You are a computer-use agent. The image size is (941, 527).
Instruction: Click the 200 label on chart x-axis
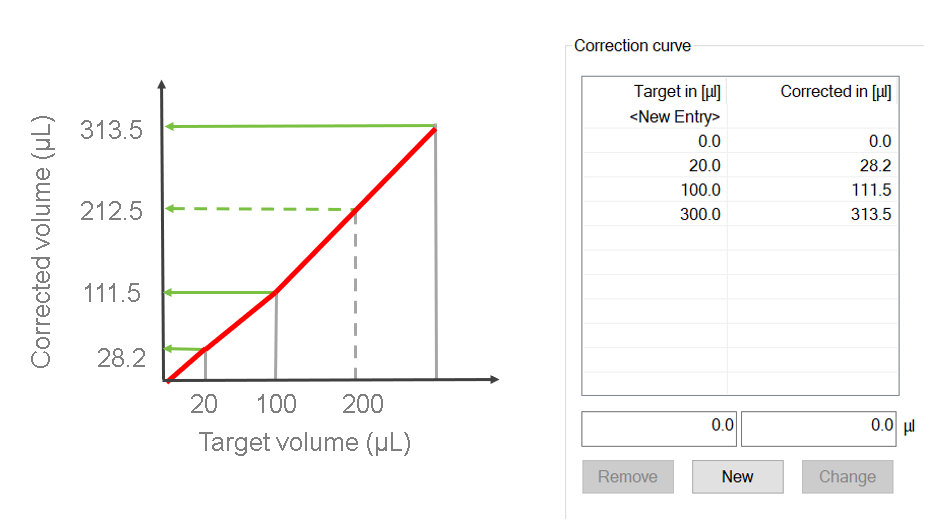[362, 403]
